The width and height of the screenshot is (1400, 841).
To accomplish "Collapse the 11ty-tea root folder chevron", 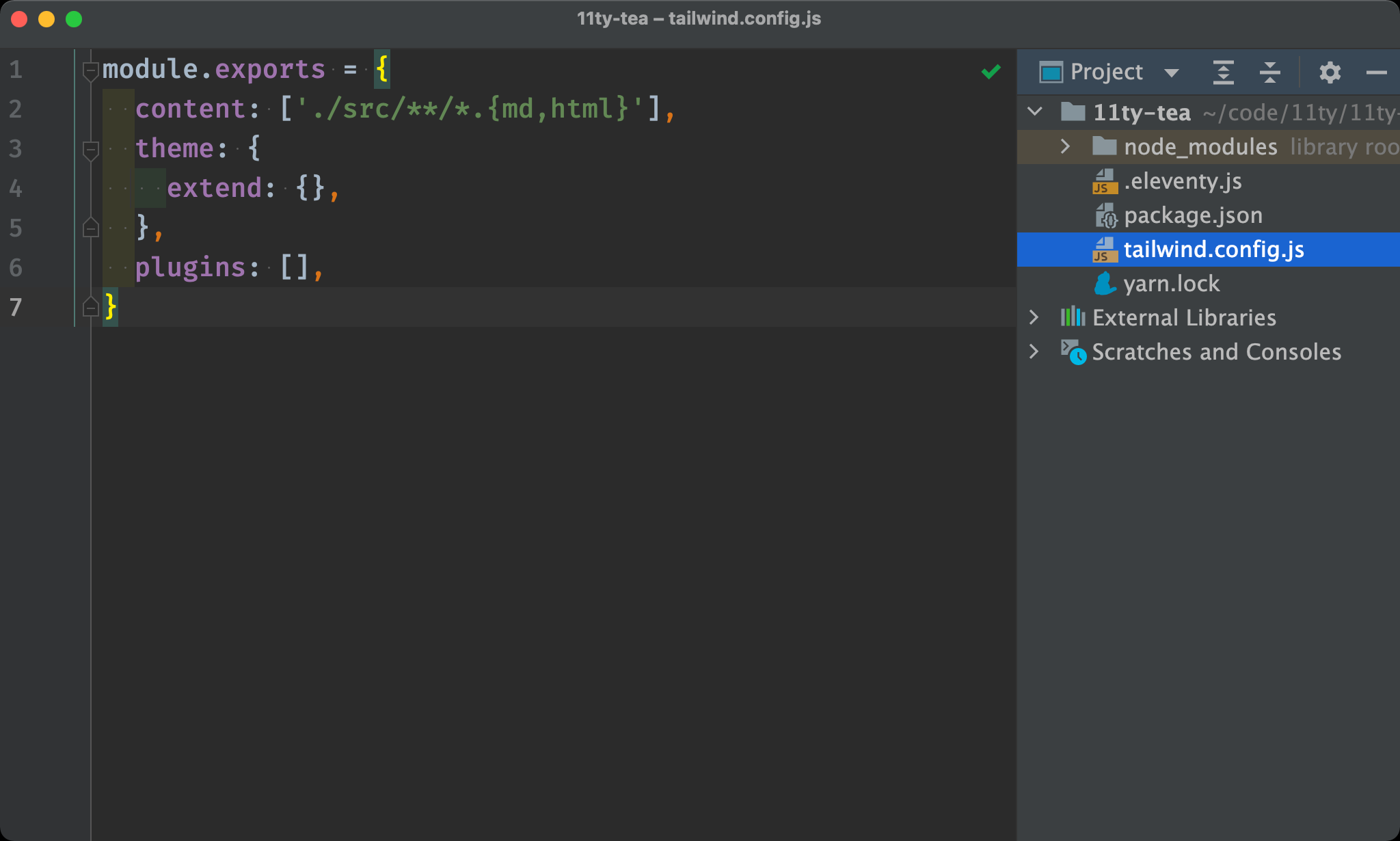I will pos(1035,111).
